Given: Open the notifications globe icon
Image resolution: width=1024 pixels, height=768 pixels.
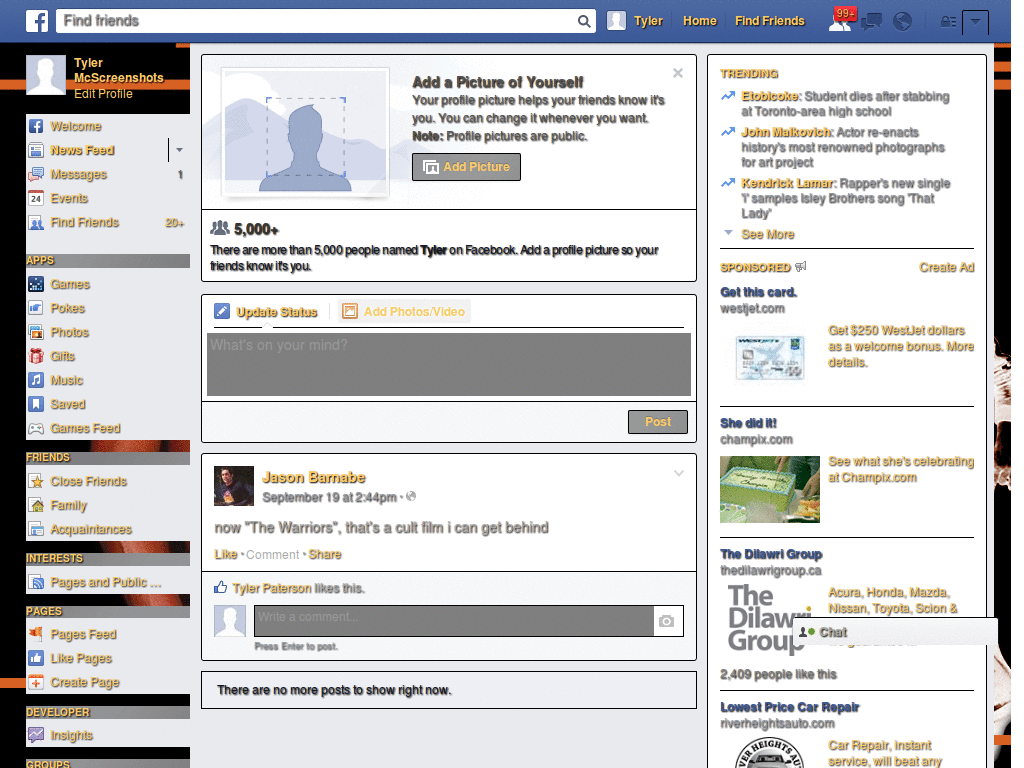Looking at the screenshot, I should 903,22.
